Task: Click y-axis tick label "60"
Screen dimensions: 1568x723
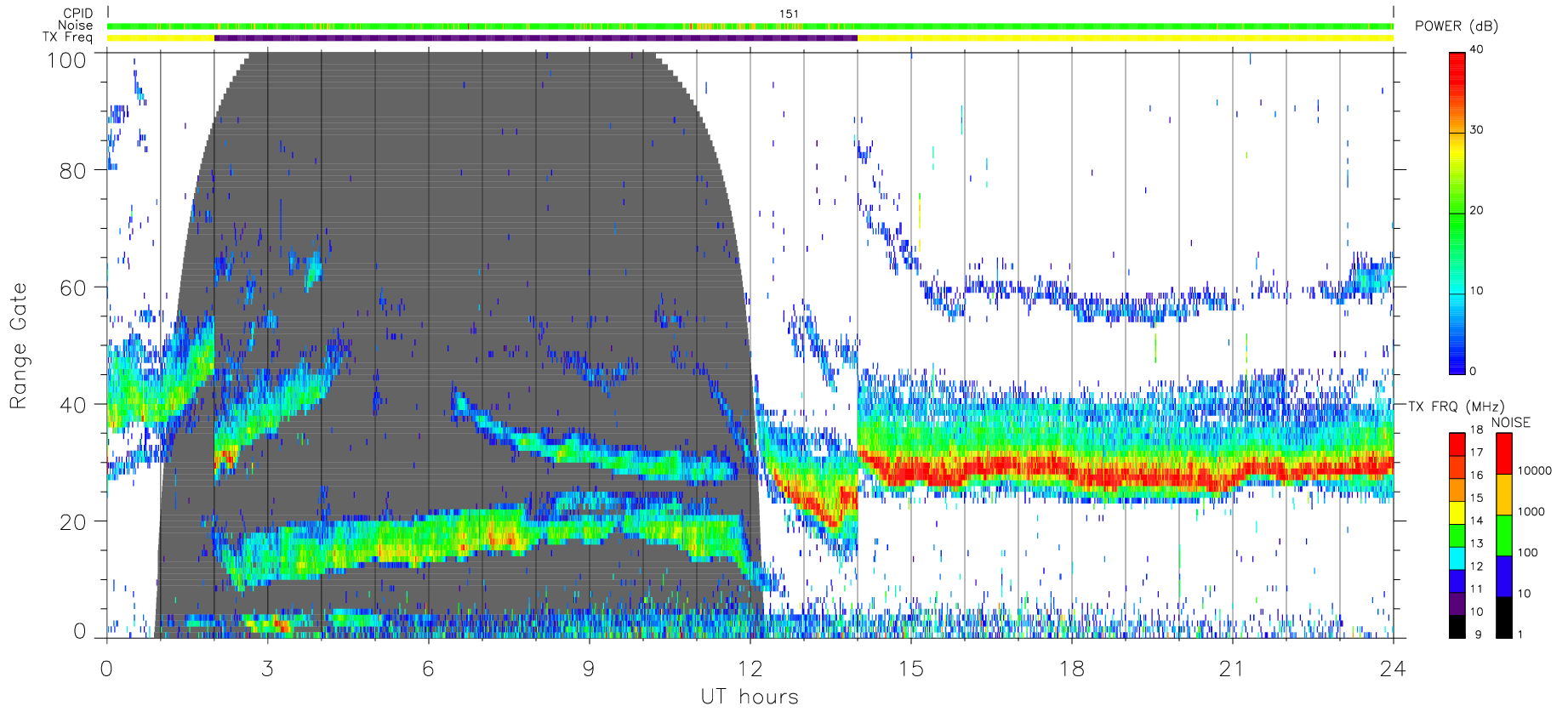Action: click(72, 287)
